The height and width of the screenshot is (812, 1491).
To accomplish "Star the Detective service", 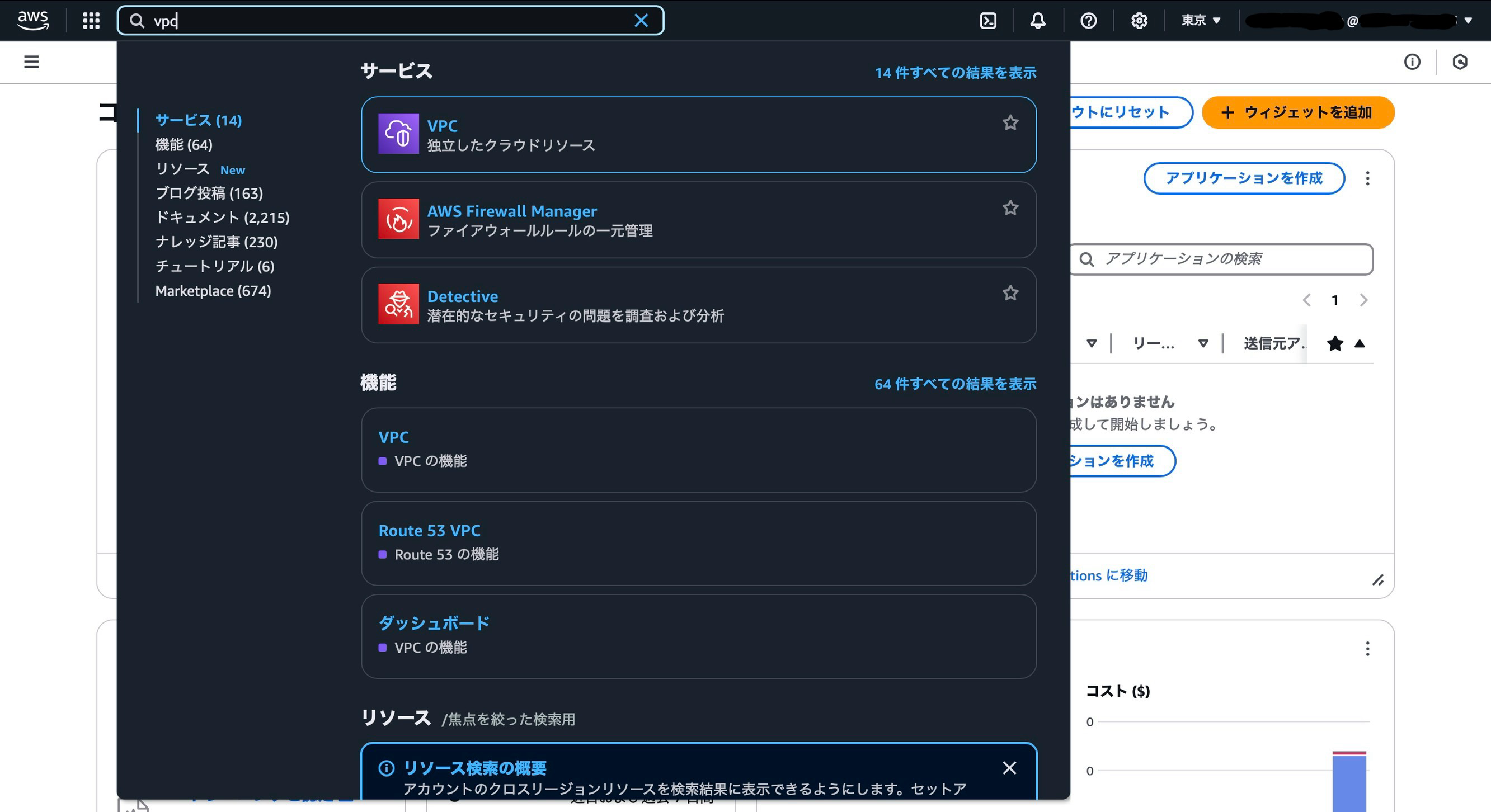I will (1010, 292).
